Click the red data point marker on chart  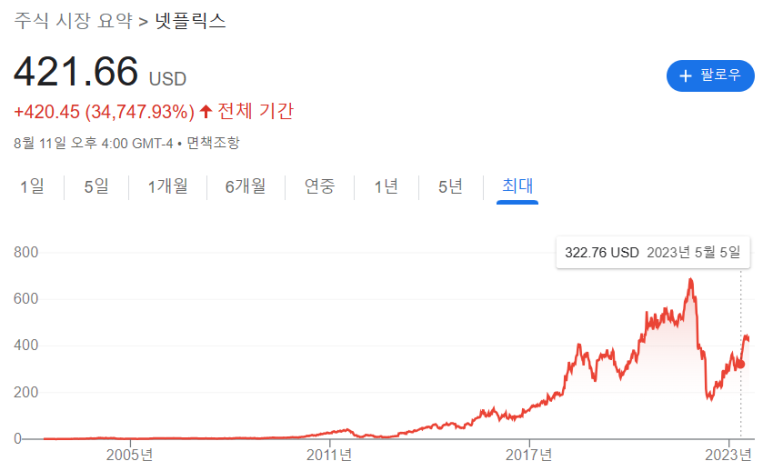740,364
